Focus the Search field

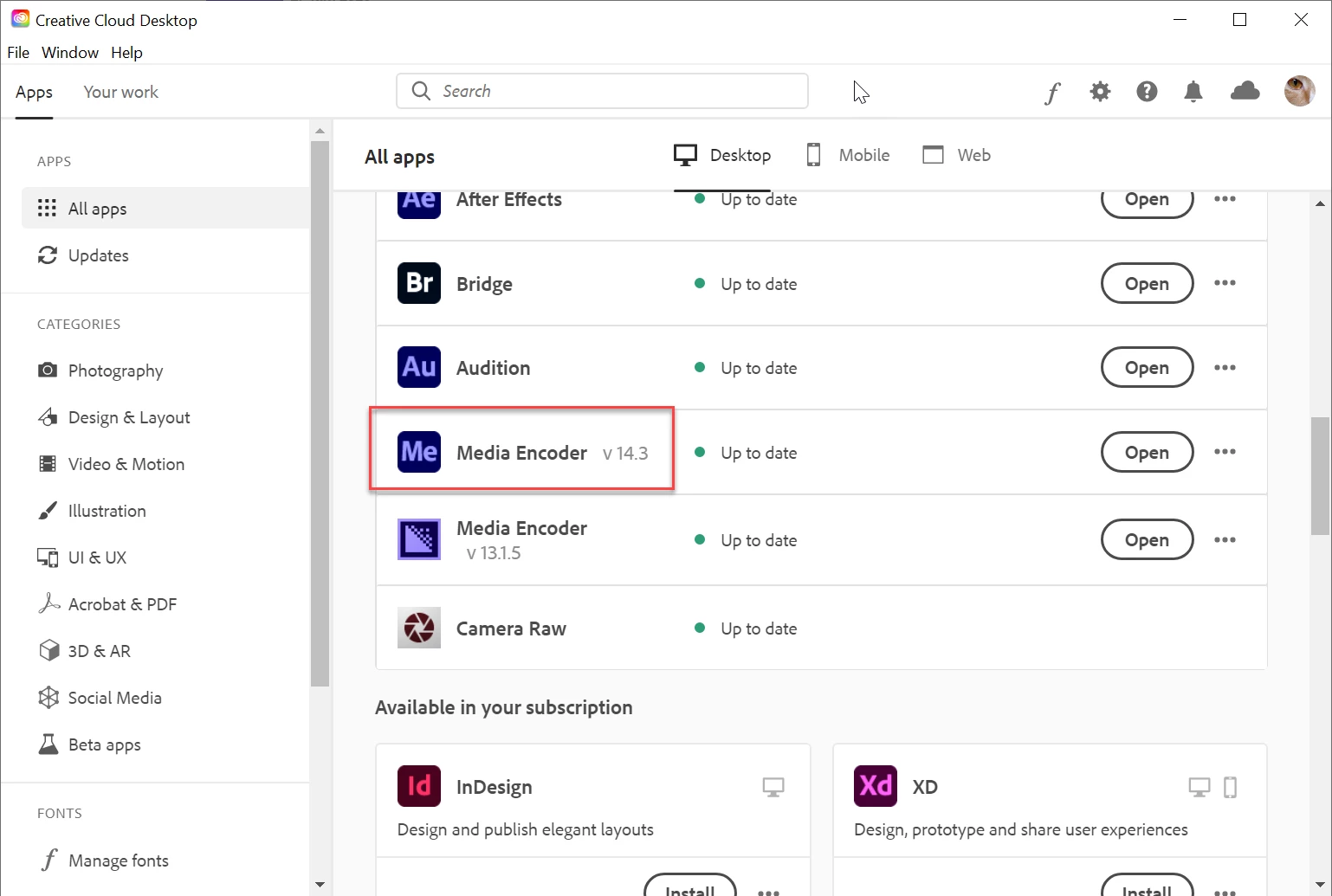602,91
